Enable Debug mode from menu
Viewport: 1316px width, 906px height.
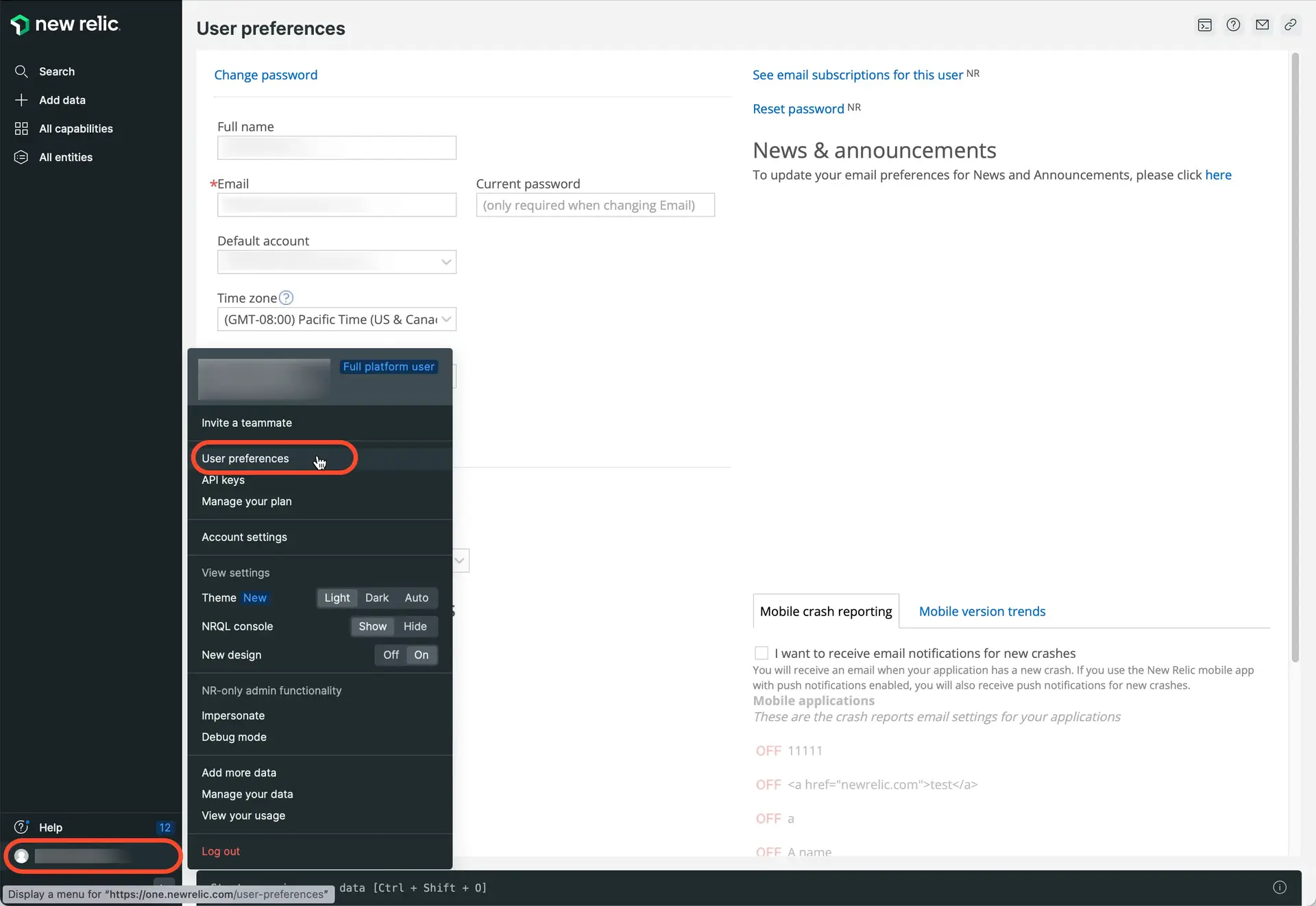(234, 737)
